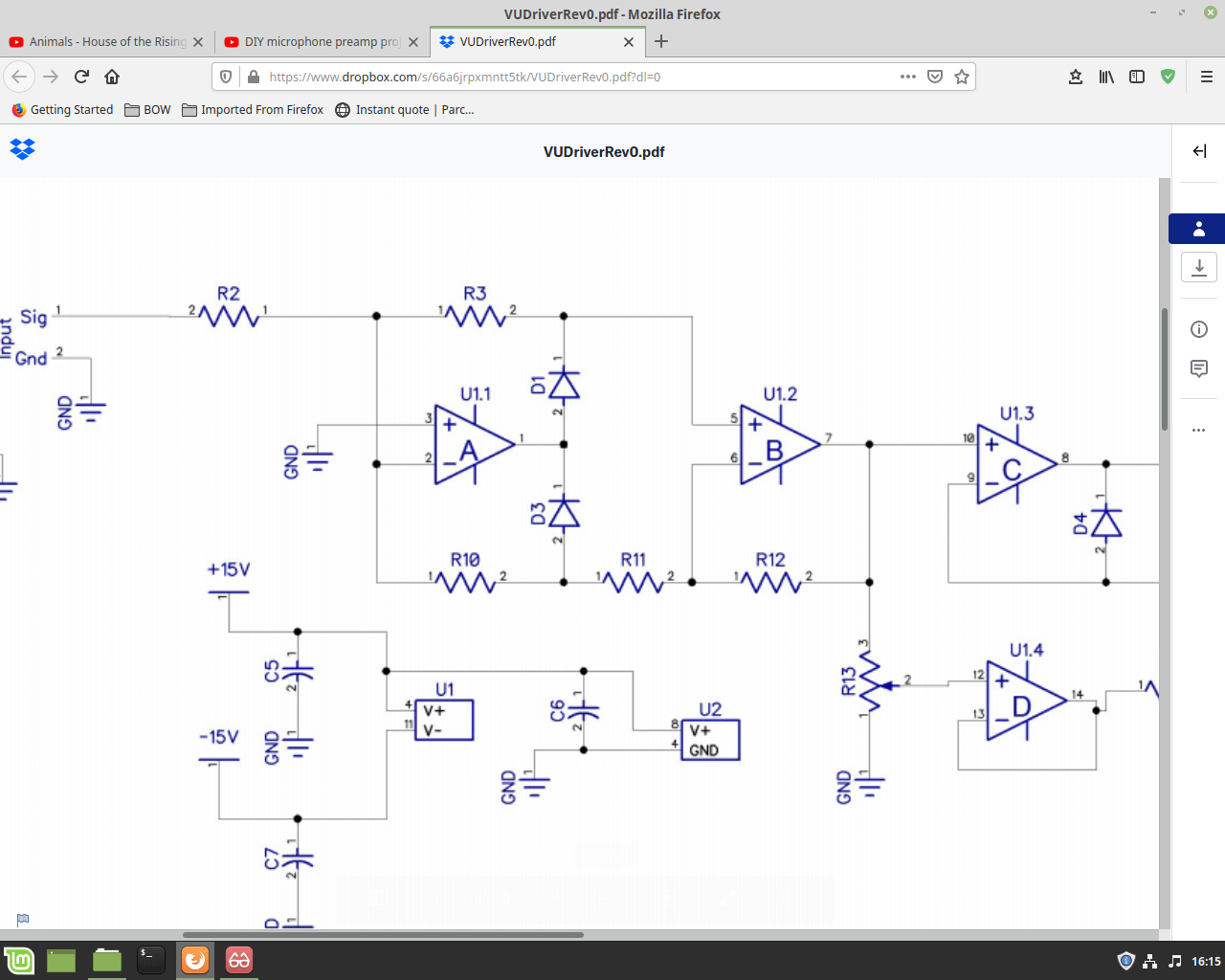Click the +15V supply label

click(229, 569)
